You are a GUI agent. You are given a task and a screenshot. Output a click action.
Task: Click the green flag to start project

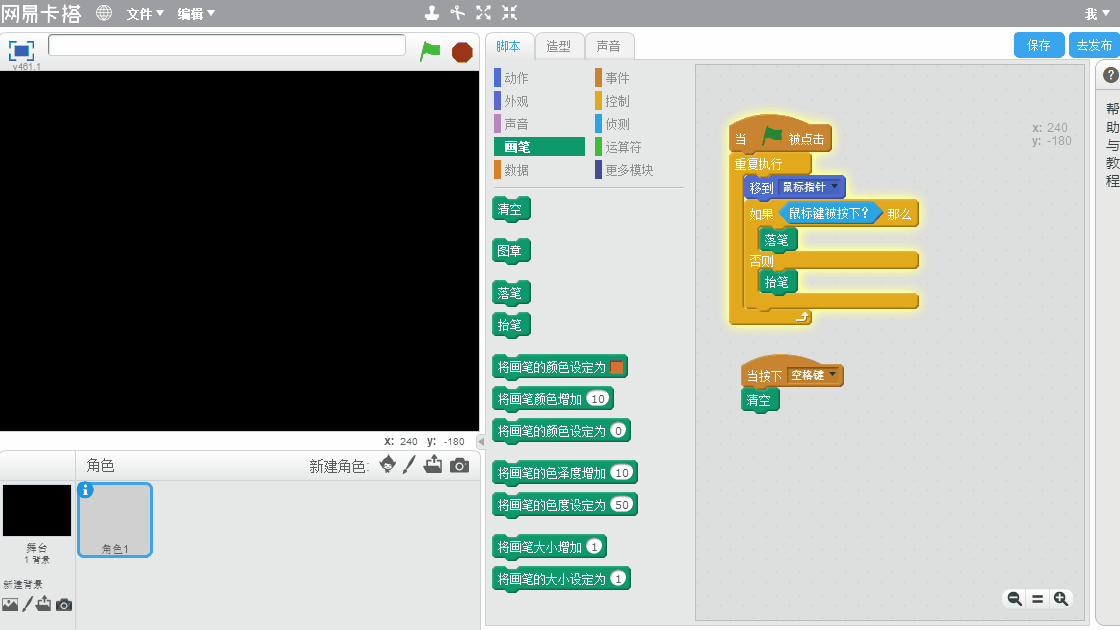point(430,51)
